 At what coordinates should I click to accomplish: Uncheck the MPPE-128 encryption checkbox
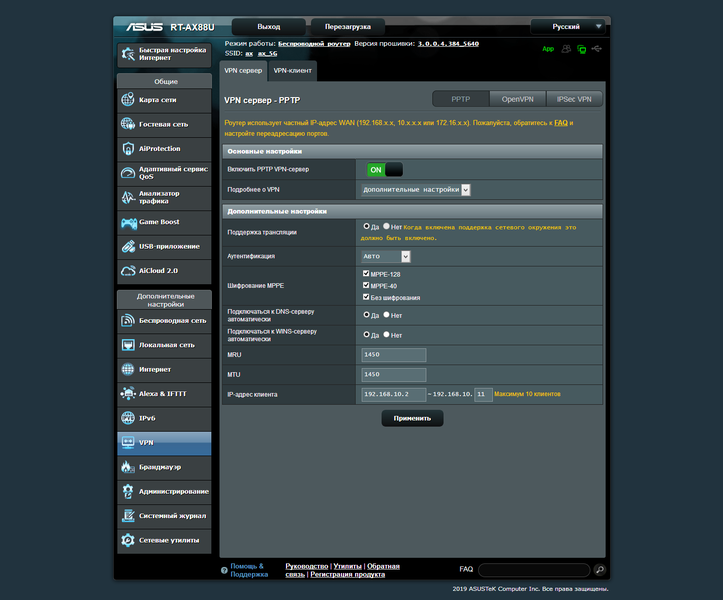[x=366, y=273]
